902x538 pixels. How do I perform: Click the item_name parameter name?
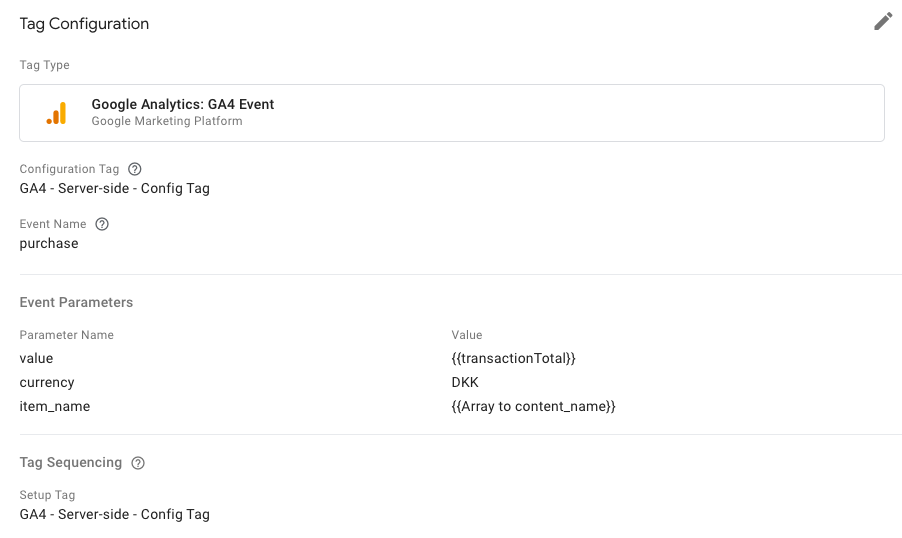[x=55, y=407]
